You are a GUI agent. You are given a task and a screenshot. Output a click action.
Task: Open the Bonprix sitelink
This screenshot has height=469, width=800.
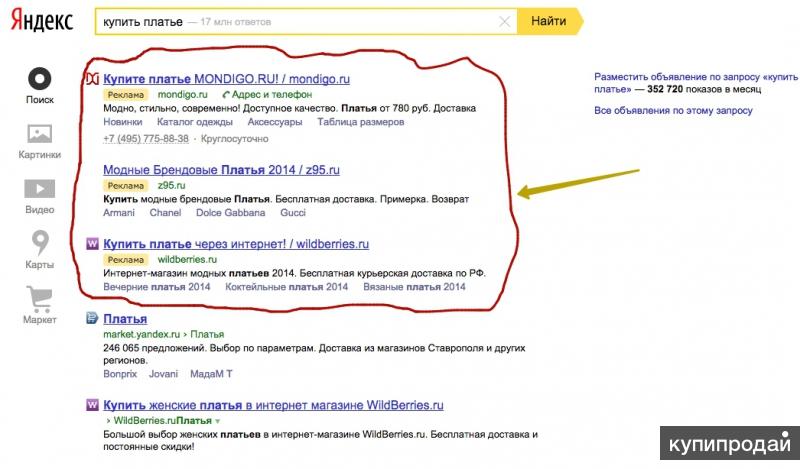pos(120,374)
